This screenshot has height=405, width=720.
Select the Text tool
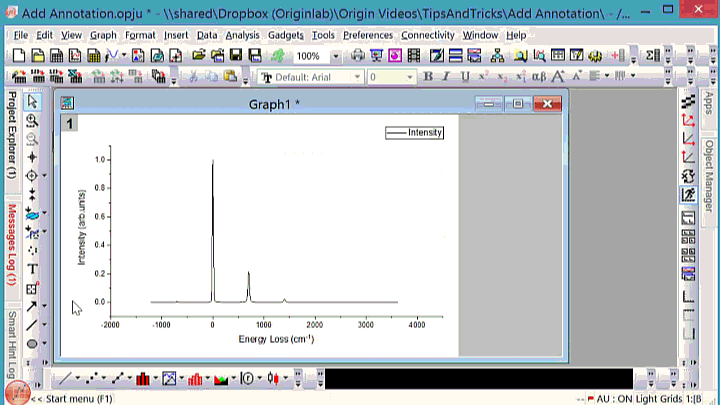(32, 269)
